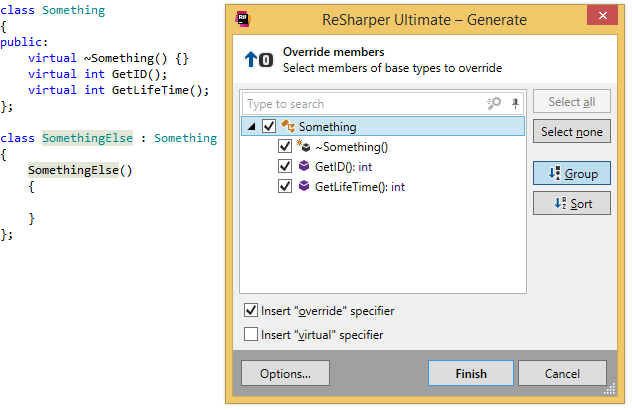Click the Sort button
Viewport: 632px width, 410px height.
(x=572, y=204)
